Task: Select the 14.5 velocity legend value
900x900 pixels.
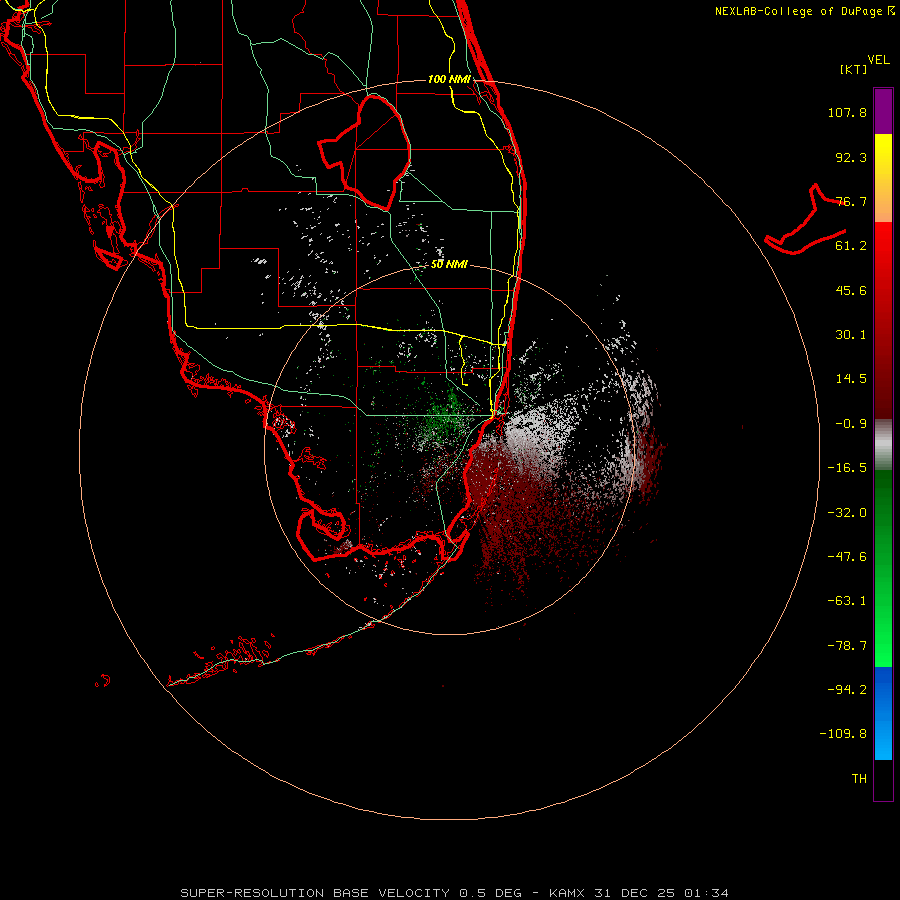Action: point(851,379)
